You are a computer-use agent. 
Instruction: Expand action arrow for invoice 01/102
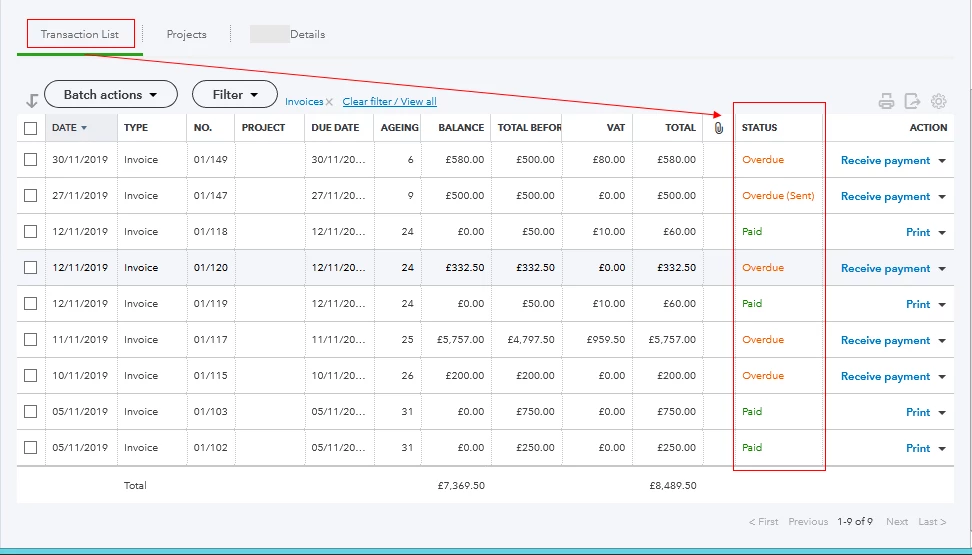point(942,448)
